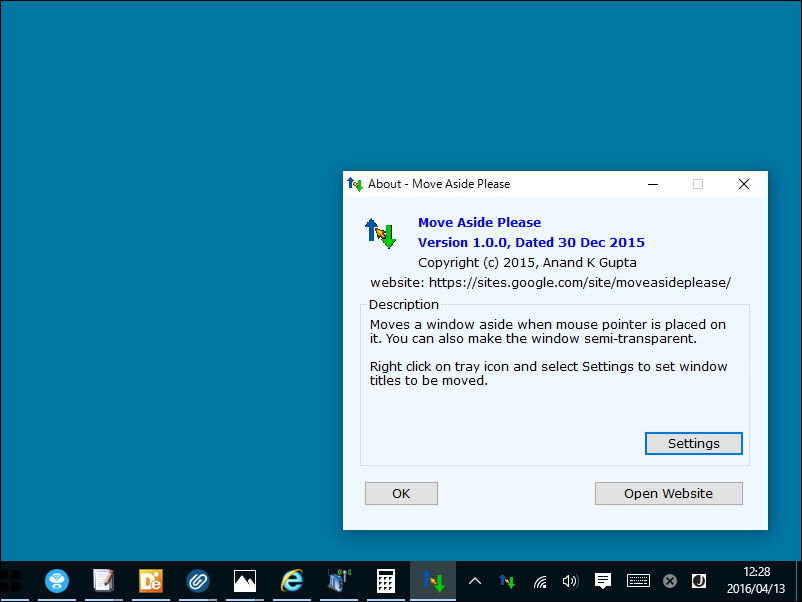Click the Move Aside Please taskbar icon
The image size is (802, 602).
433,581
